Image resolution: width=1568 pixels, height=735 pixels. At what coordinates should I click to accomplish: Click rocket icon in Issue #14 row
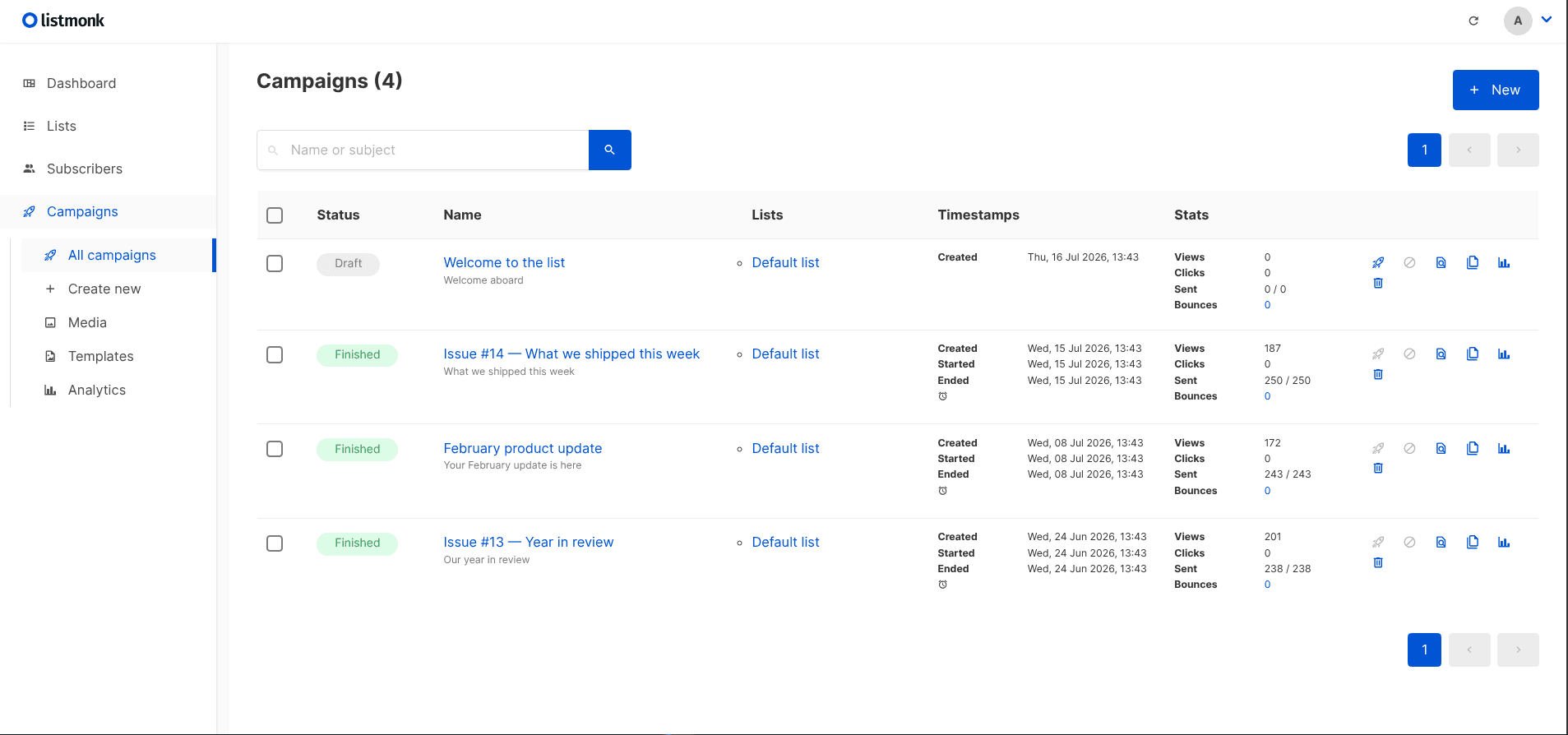click(x=1378, y=354)
